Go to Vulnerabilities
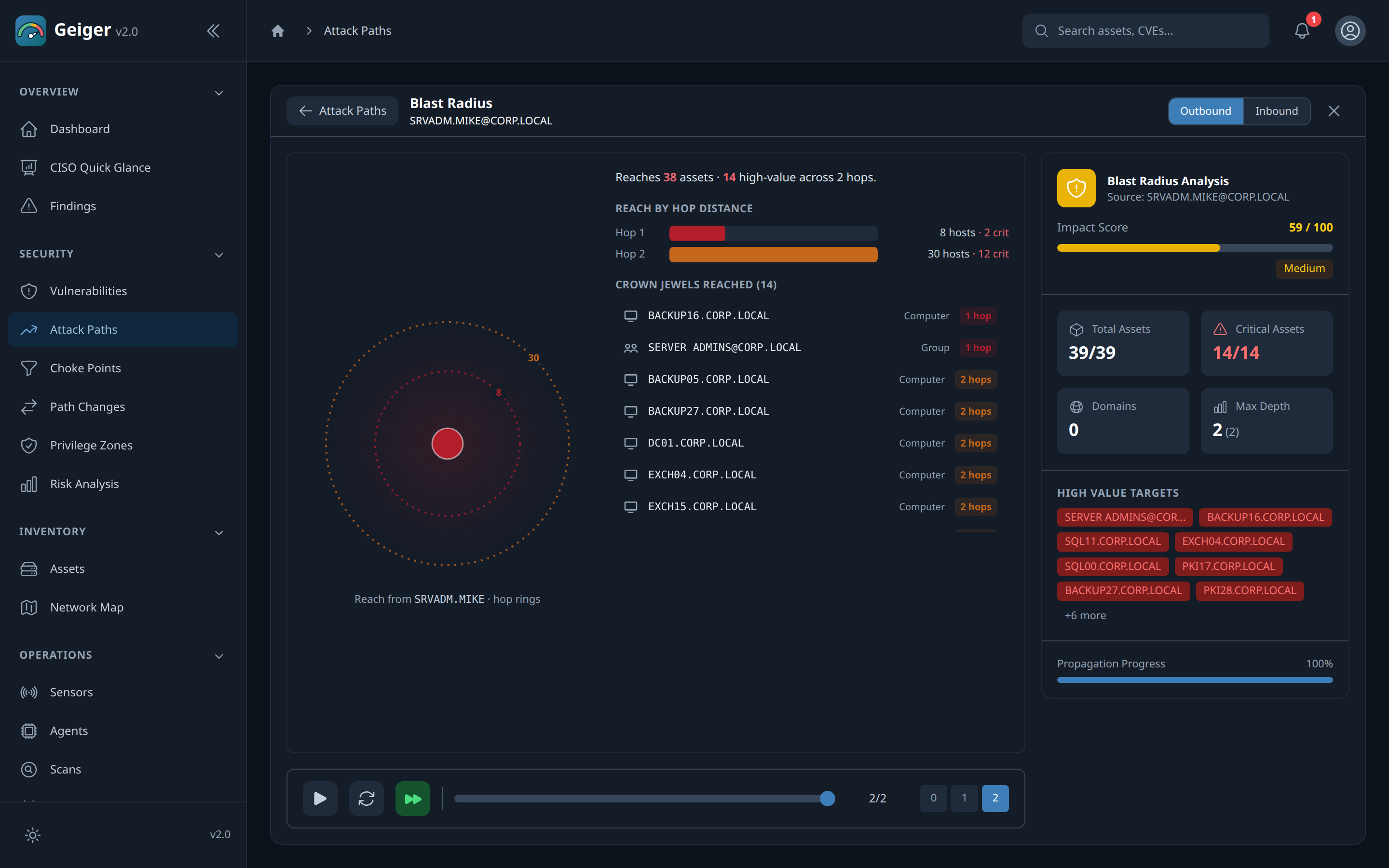This screenshot has height=868, width=1389. (123, 291)
